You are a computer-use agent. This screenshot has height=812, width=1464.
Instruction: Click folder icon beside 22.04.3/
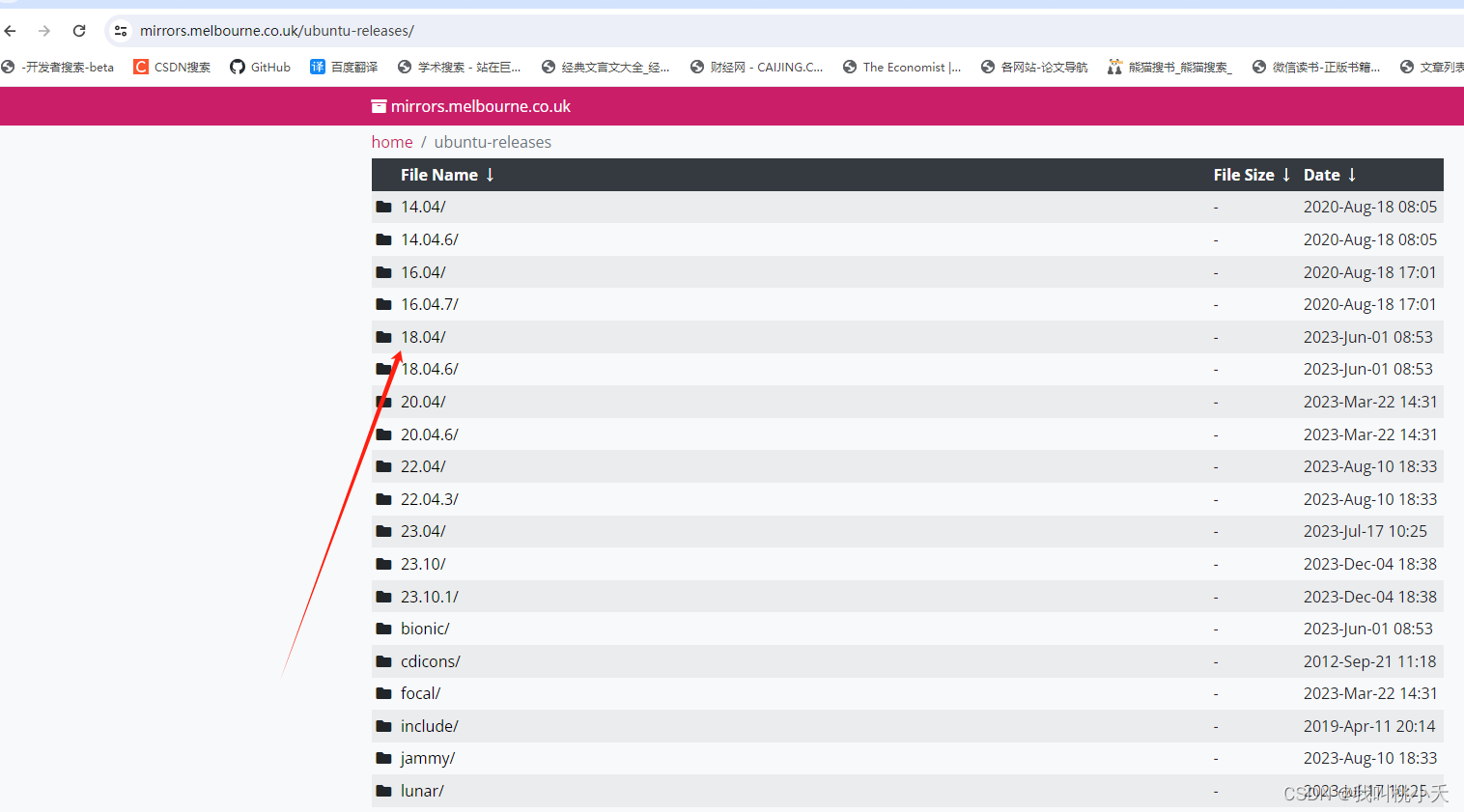point(383,499)
